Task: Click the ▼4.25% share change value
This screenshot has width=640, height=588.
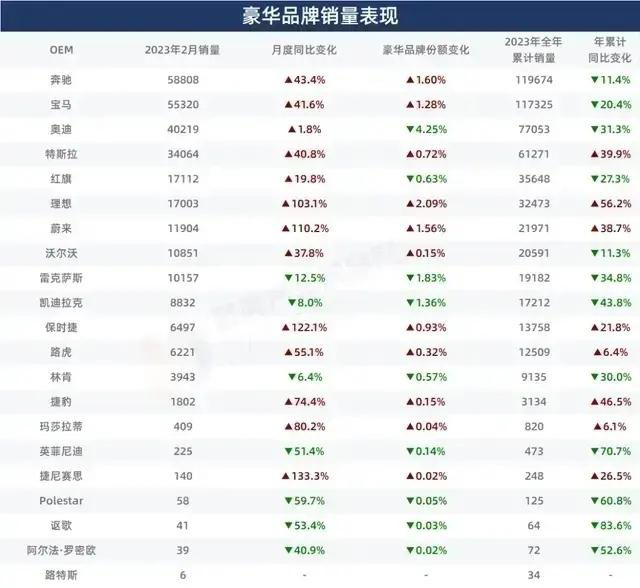Action: coord(427,130)
